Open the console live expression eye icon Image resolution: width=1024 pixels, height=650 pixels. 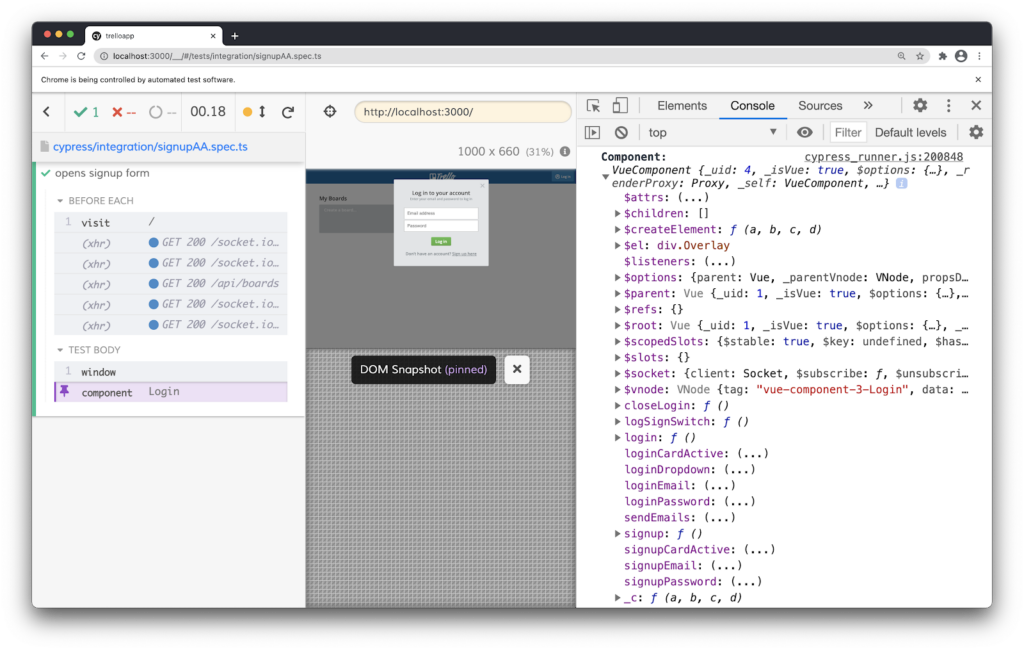pyautogui.click(x=805, y=132)
